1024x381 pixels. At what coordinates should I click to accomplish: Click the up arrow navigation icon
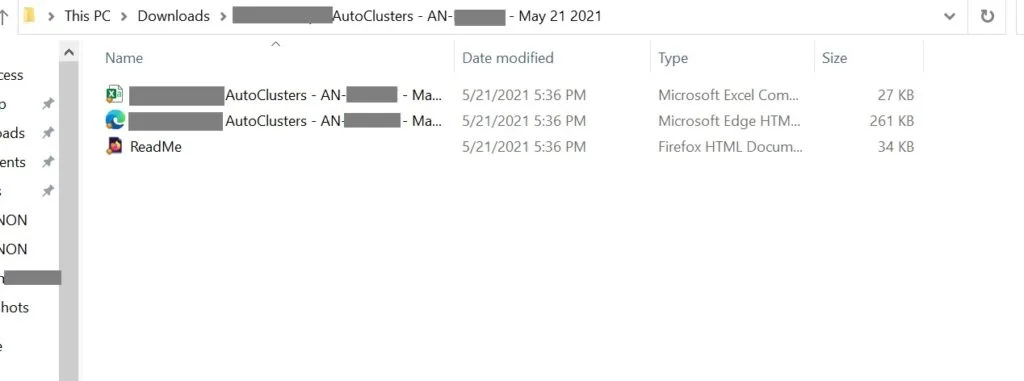3,16
